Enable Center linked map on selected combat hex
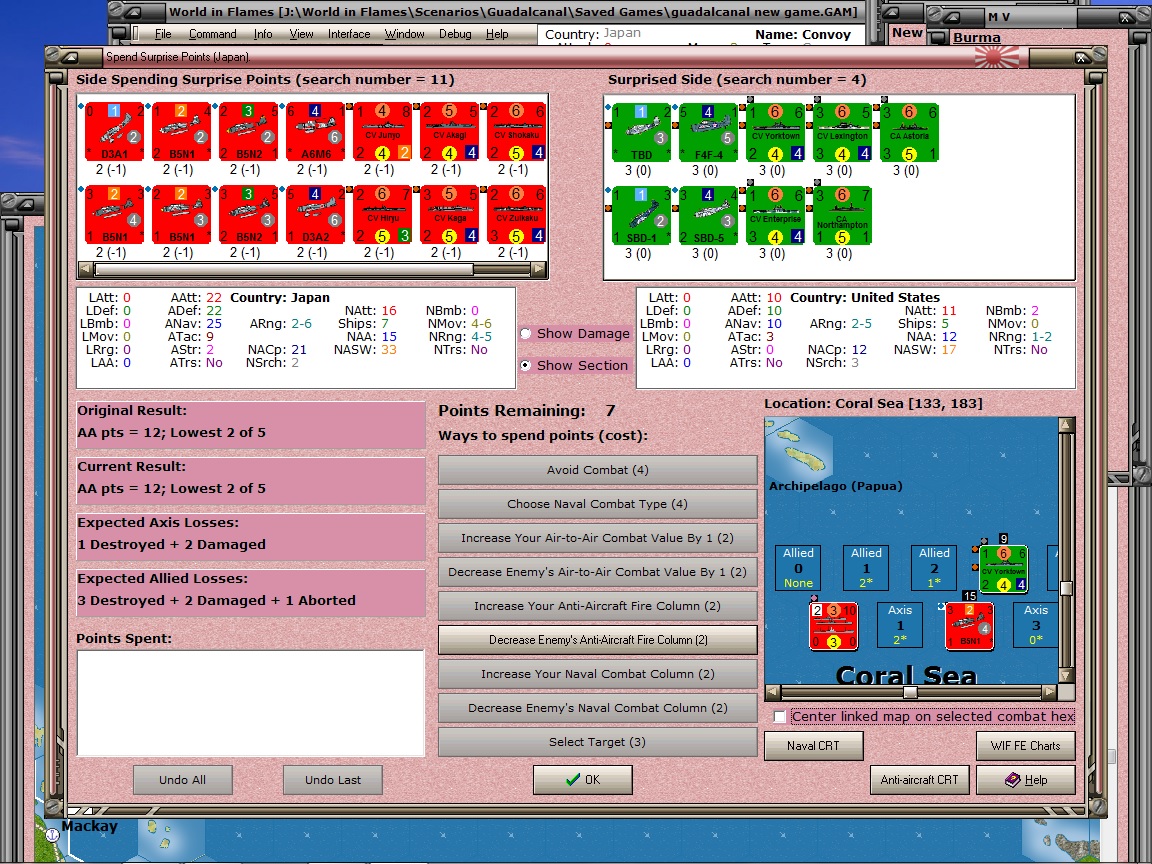The image size is (1152, 864). (780, 716)
